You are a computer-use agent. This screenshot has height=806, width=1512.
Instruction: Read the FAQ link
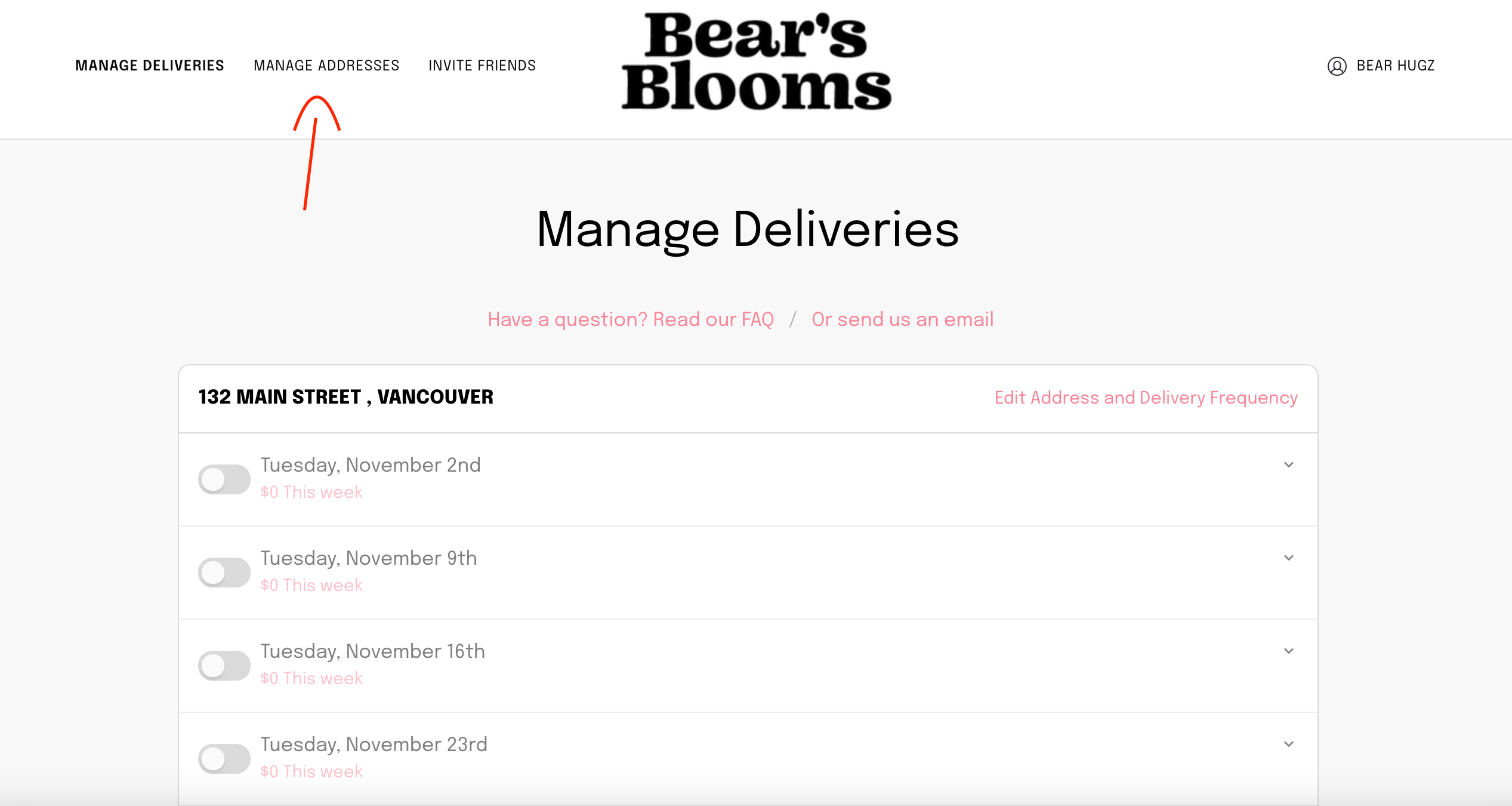(631, 319)
